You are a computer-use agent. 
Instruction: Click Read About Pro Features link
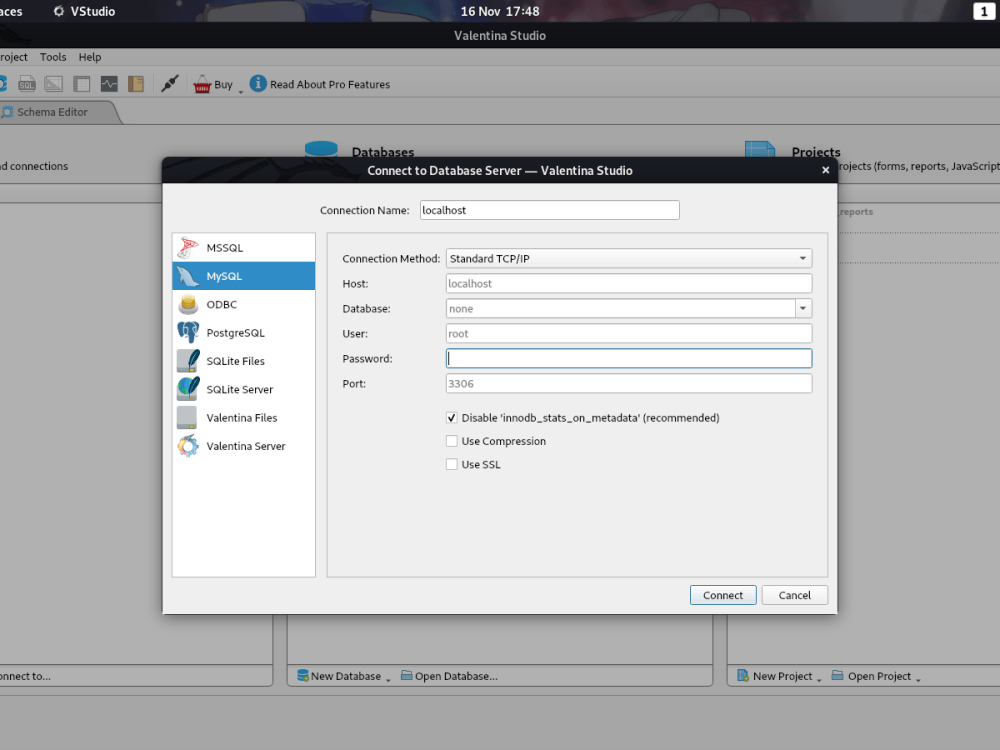[330, 84]
